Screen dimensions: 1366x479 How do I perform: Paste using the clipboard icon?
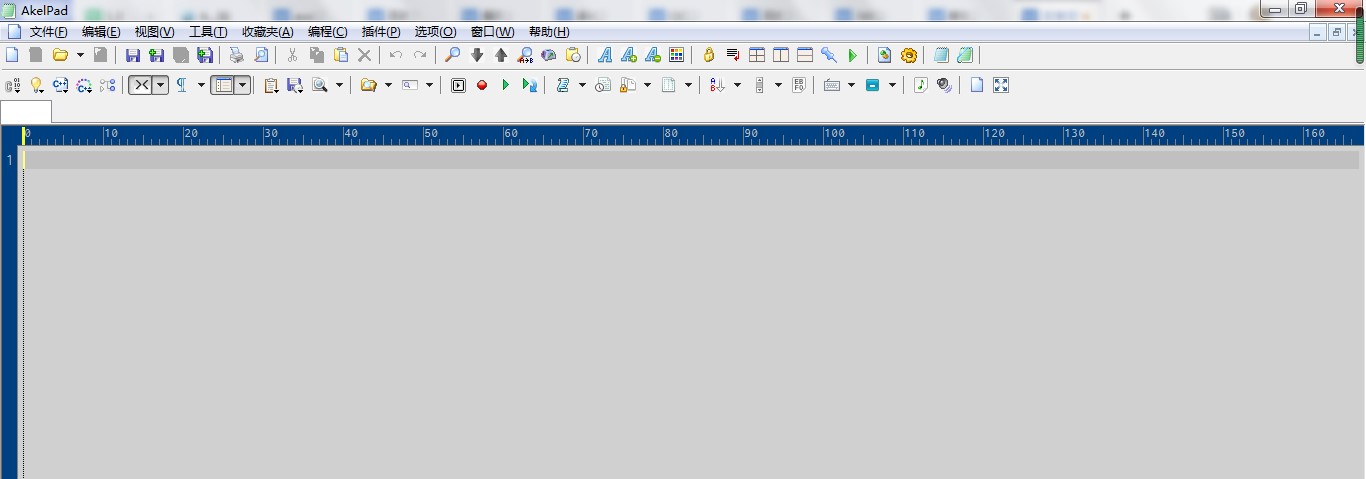(340, 55)
